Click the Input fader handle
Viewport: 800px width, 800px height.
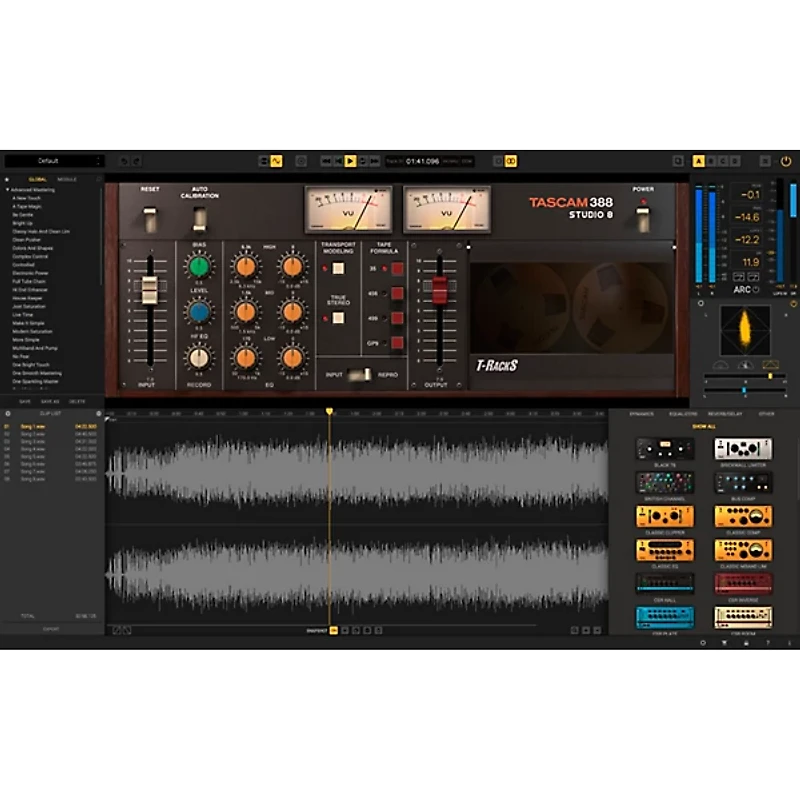coord(149,290)
